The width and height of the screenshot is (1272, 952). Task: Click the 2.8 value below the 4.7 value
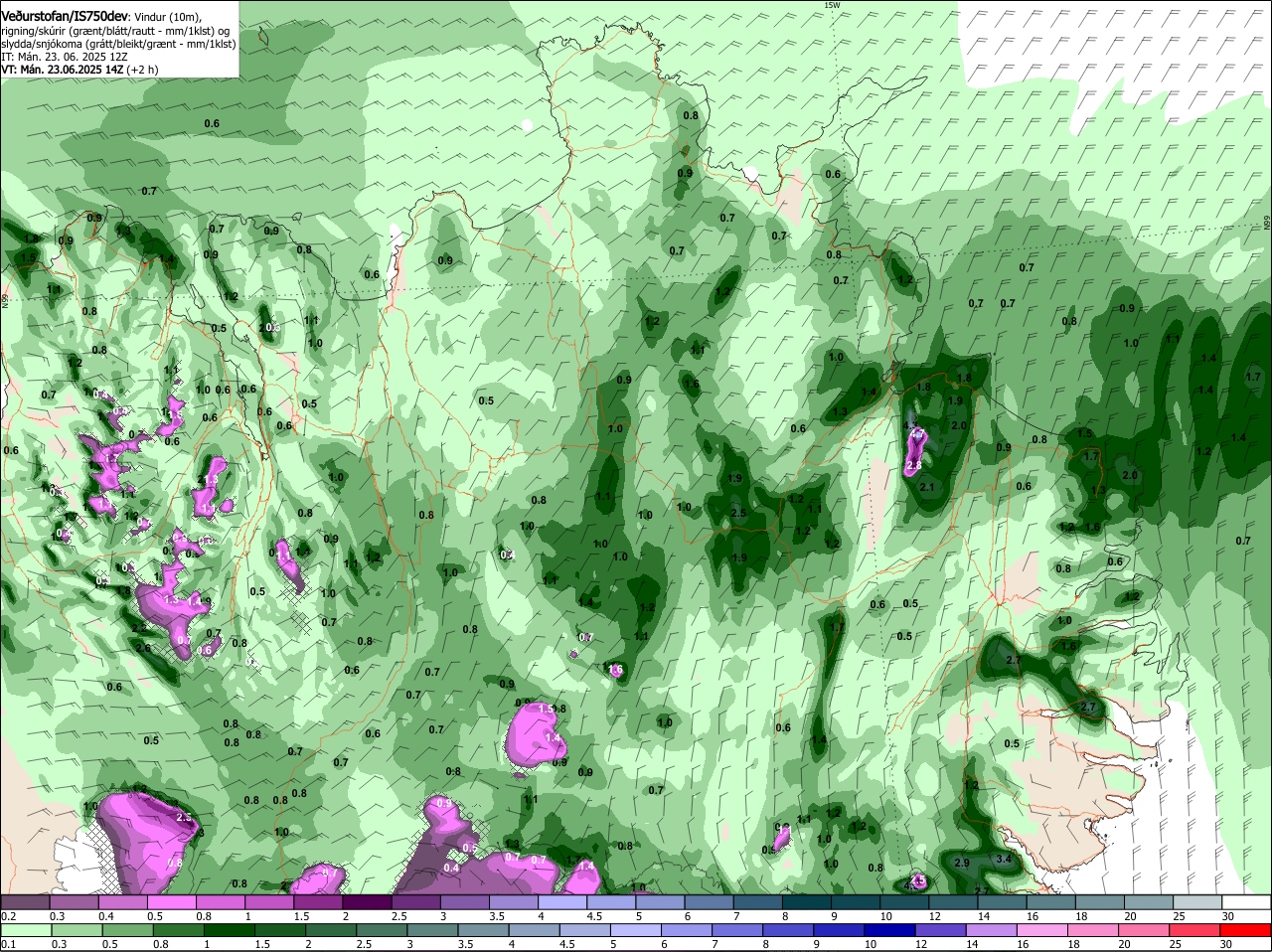click(914, 465)
